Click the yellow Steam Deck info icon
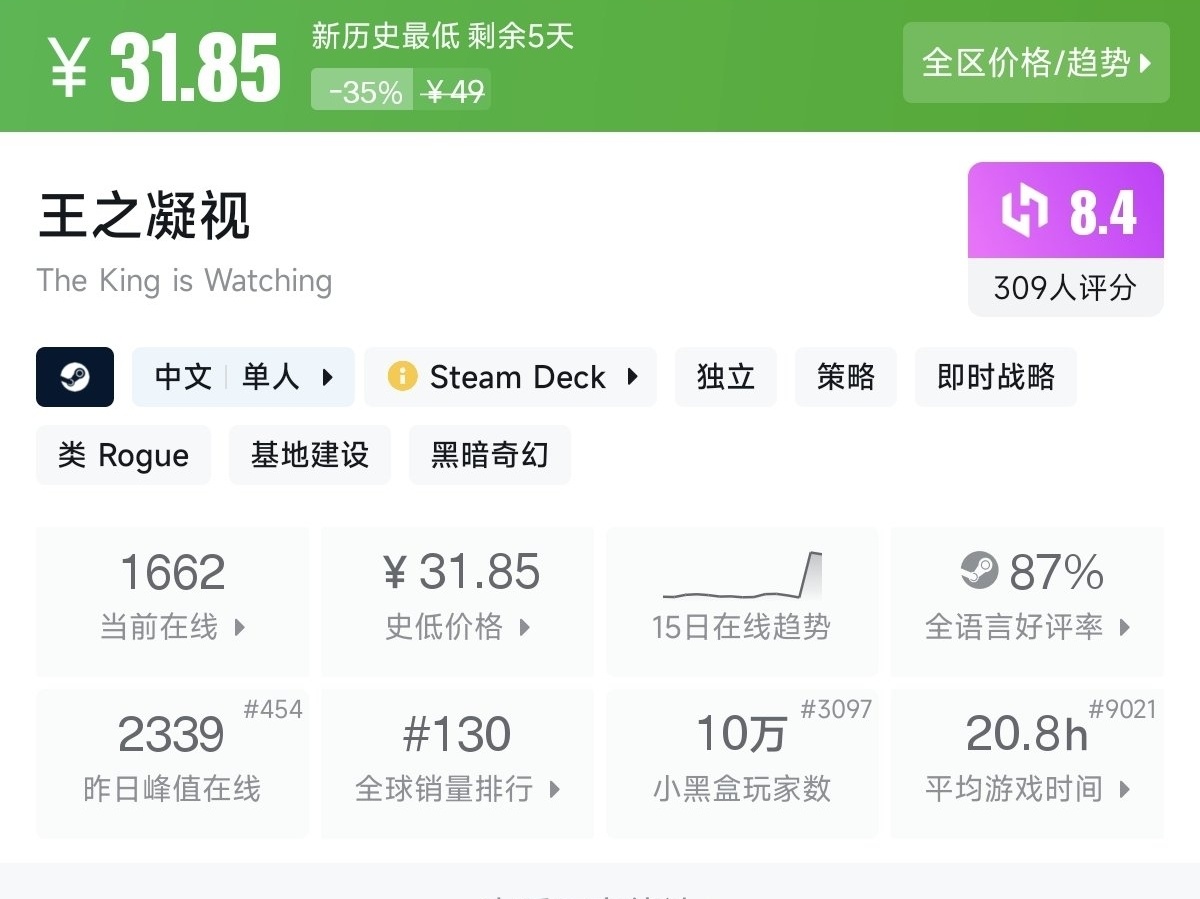This screenshot has height=899, width=1200. pyautogui.click(x=401, y=377)
